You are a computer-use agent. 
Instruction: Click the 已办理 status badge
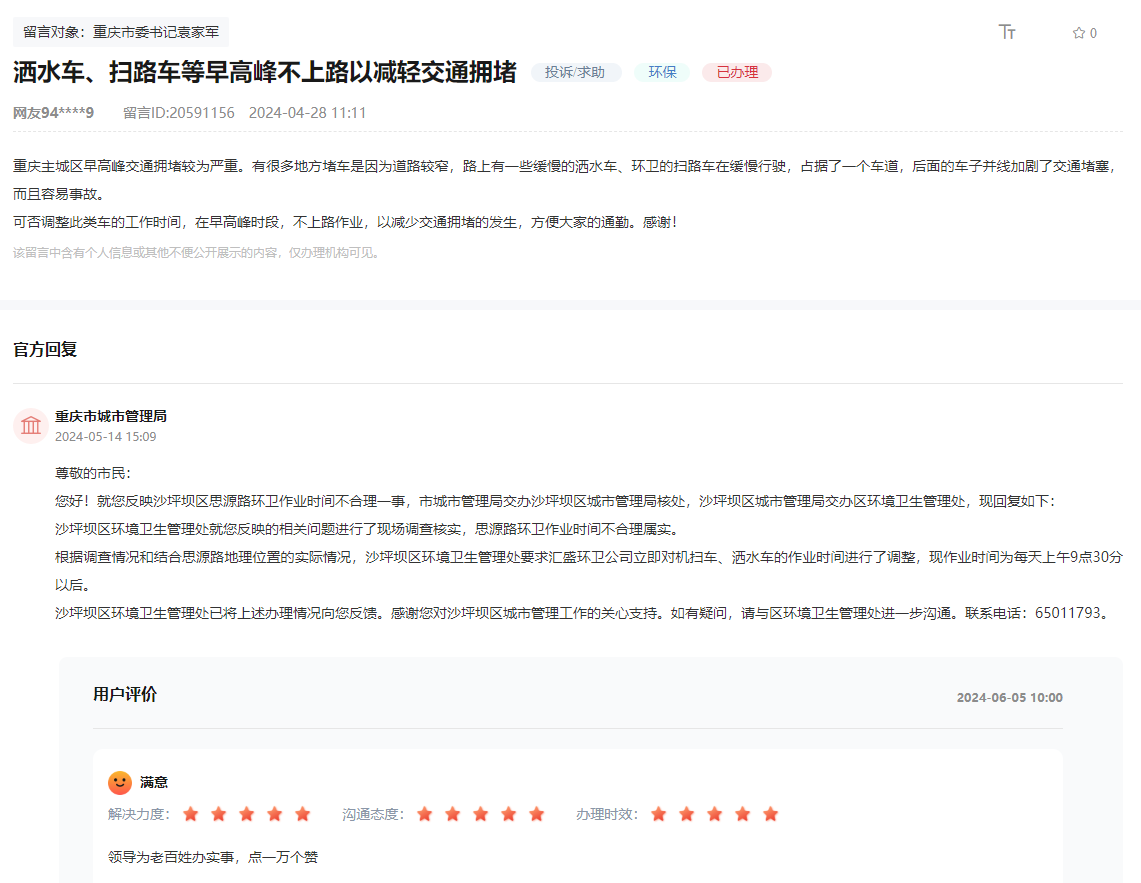(x=736, y=72)
